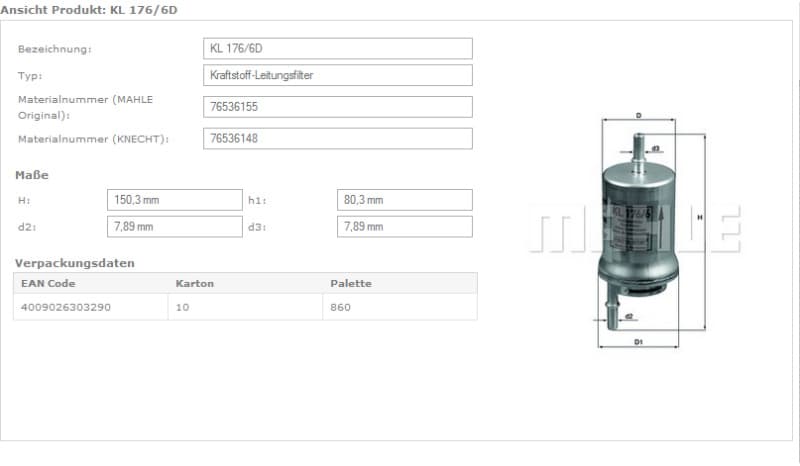Click the MAHLE material number field 76536155
800x466 pixels.
tap(338, 107)
